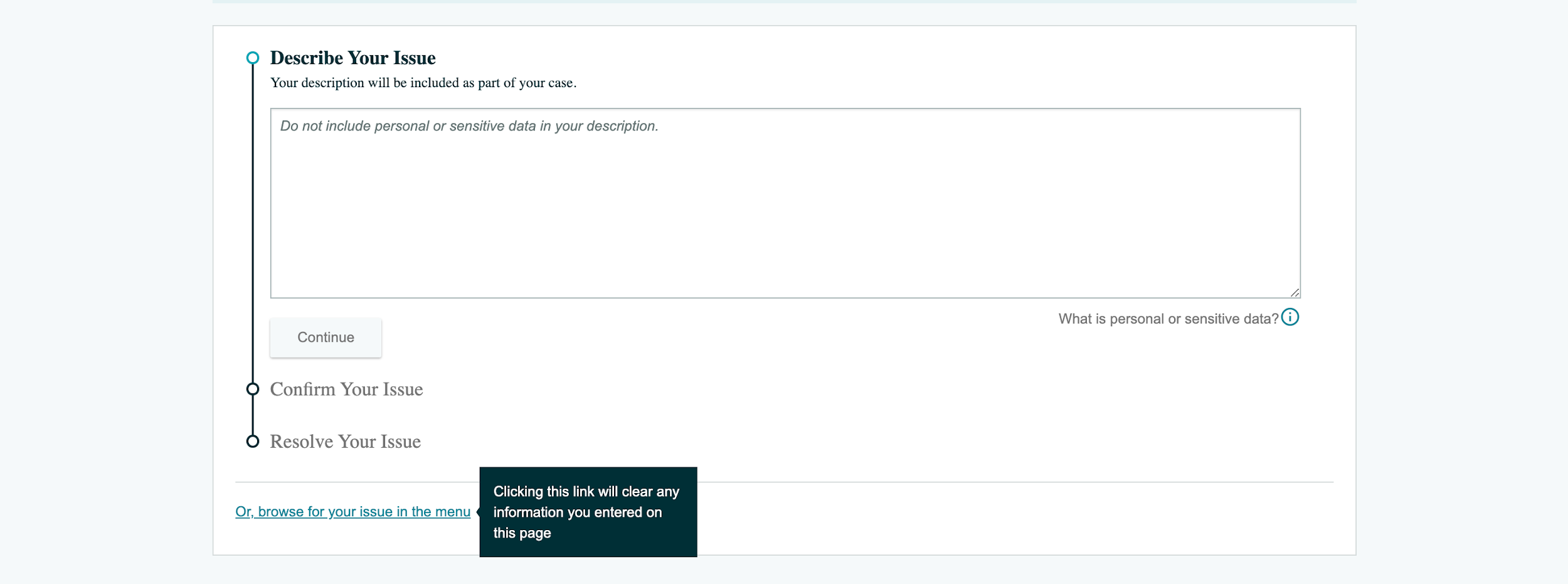Click the Continue button
1568x584 pixels.
click(x=326, y=337)
